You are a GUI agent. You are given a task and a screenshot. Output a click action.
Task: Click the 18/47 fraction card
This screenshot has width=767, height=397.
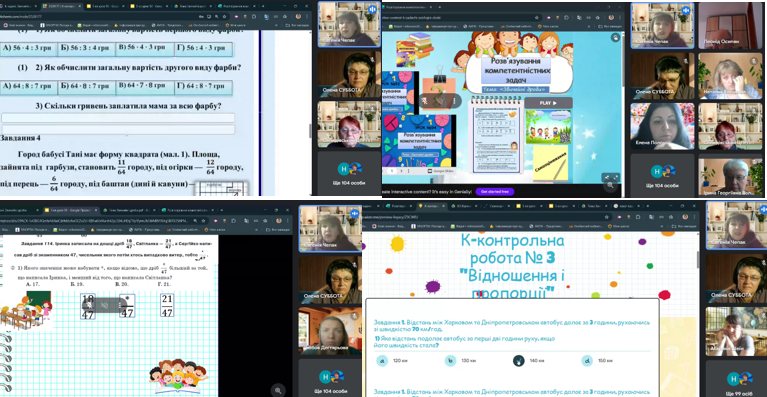click(x=88, y=306)
